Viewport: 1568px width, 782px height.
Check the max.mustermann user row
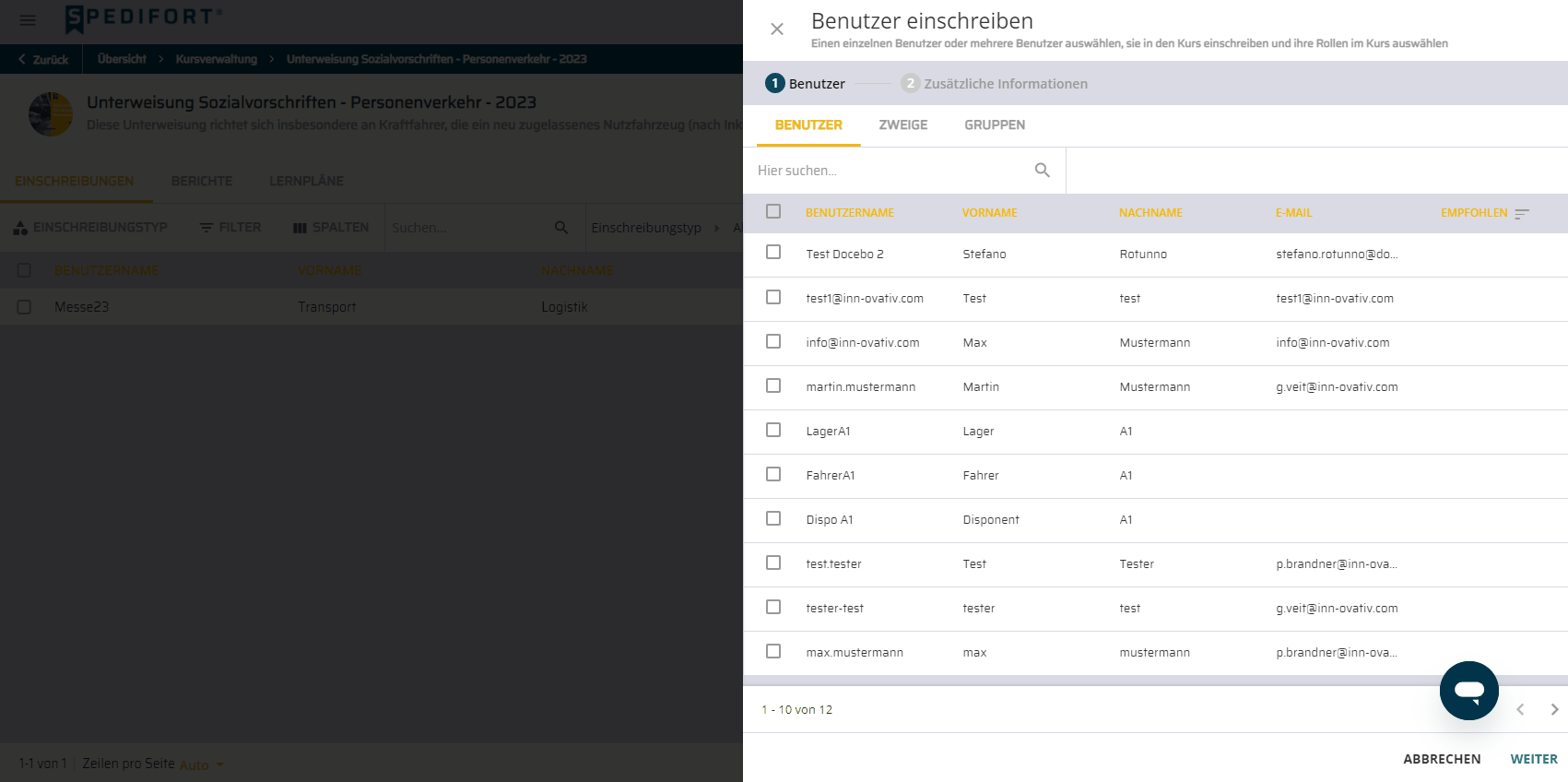tap(773, 651)
